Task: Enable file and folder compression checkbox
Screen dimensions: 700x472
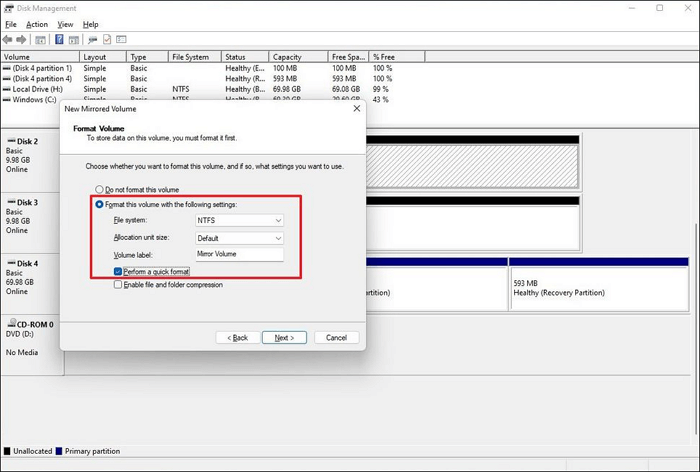Action: tap(118, 284)
